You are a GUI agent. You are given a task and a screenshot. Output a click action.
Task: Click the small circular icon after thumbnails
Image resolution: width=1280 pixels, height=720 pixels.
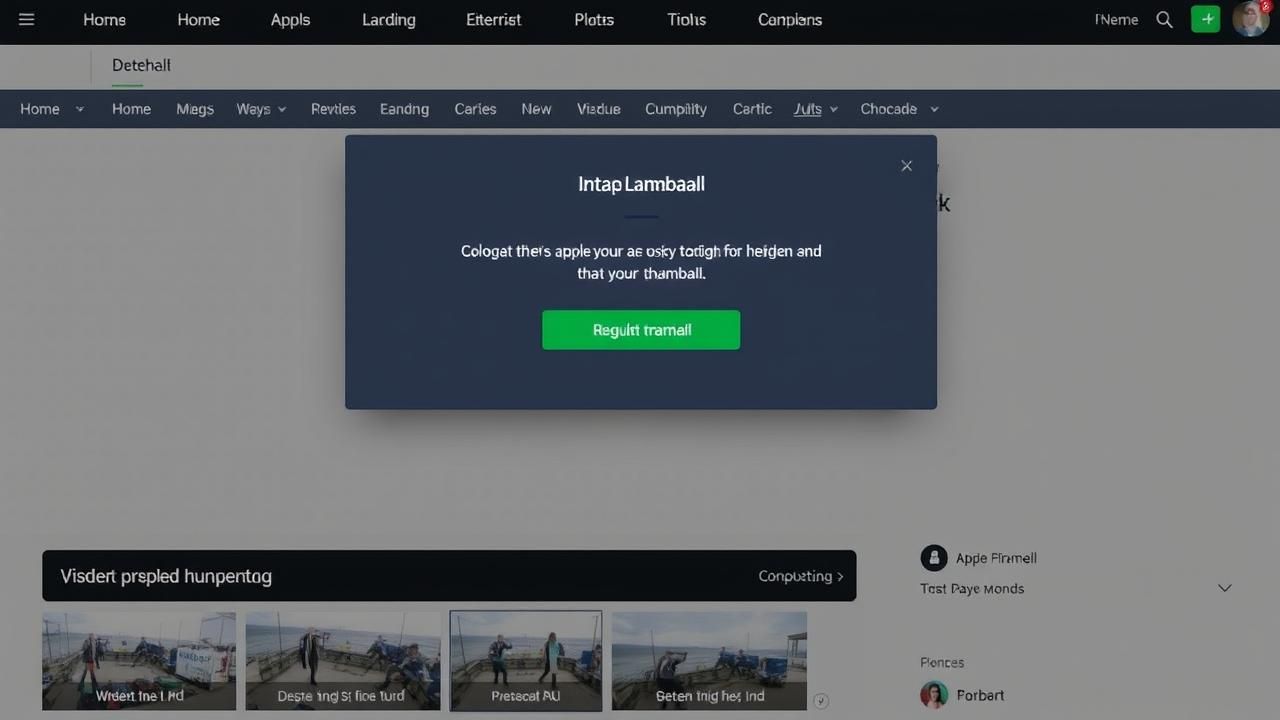coord(821,701)
